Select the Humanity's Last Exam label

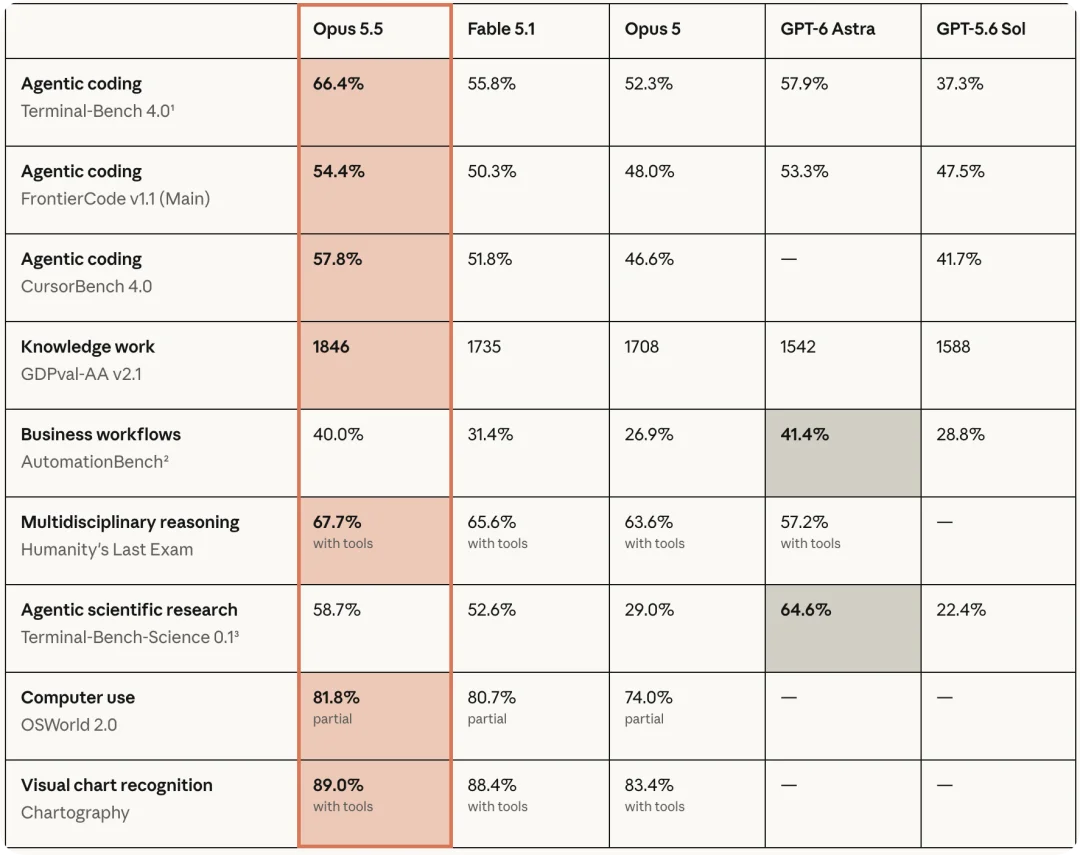coord(107,549)
